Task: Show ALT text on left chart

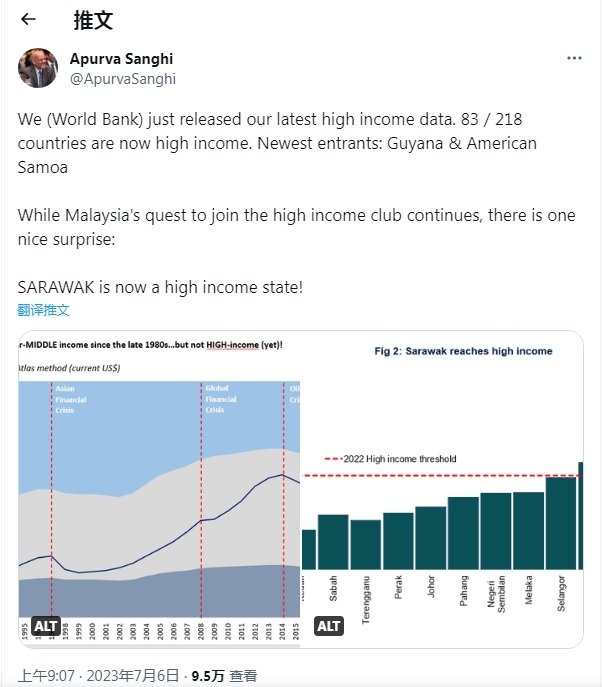Action: [x=46, y=626]
